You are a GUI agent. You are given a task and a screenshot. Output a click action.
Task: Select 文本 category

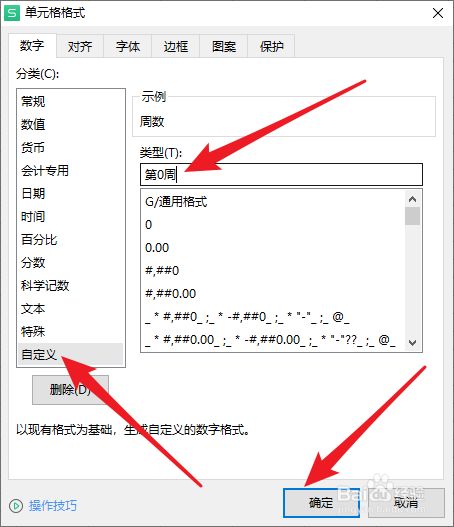point(71,309)
